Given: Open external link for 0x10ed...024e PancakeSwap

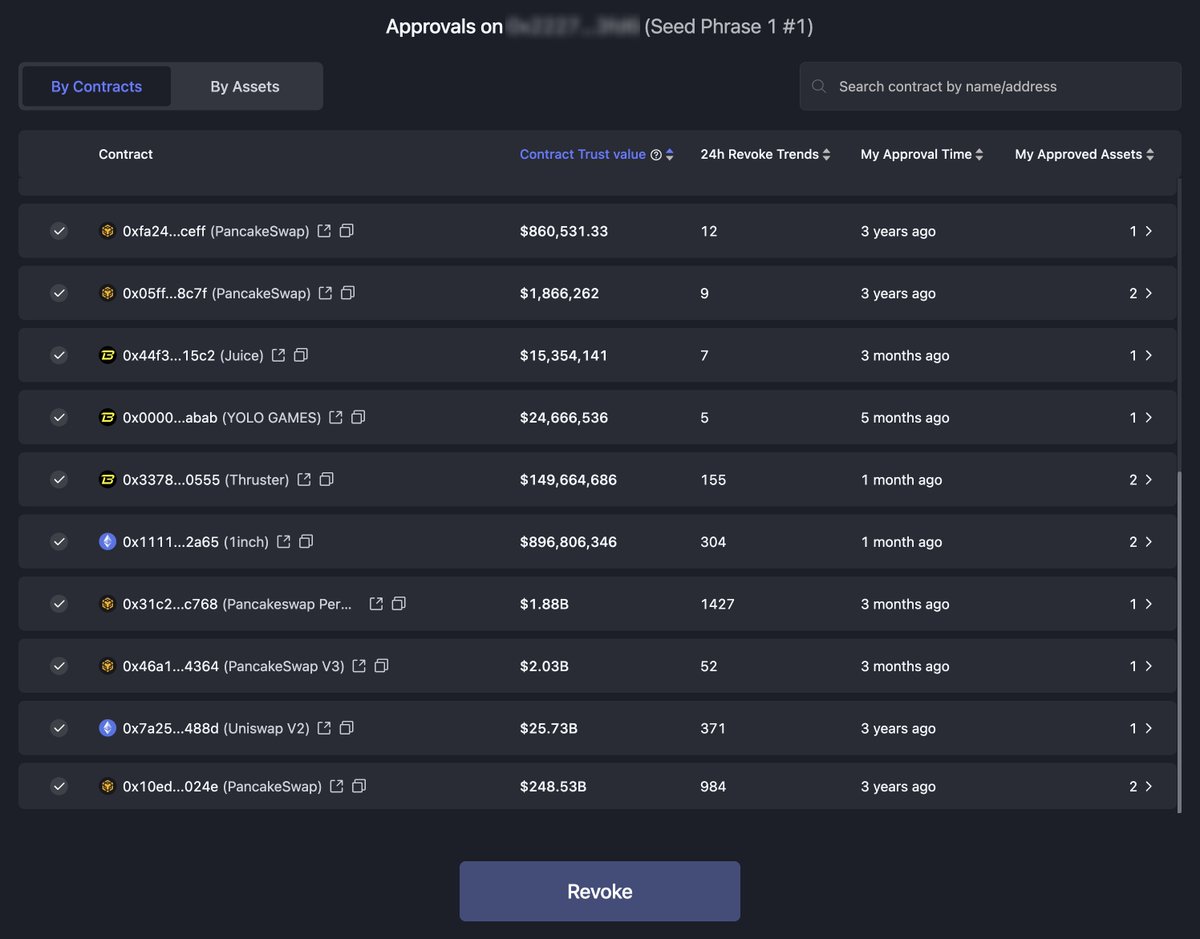Looking at the screenshot, I should click(337, 786).
